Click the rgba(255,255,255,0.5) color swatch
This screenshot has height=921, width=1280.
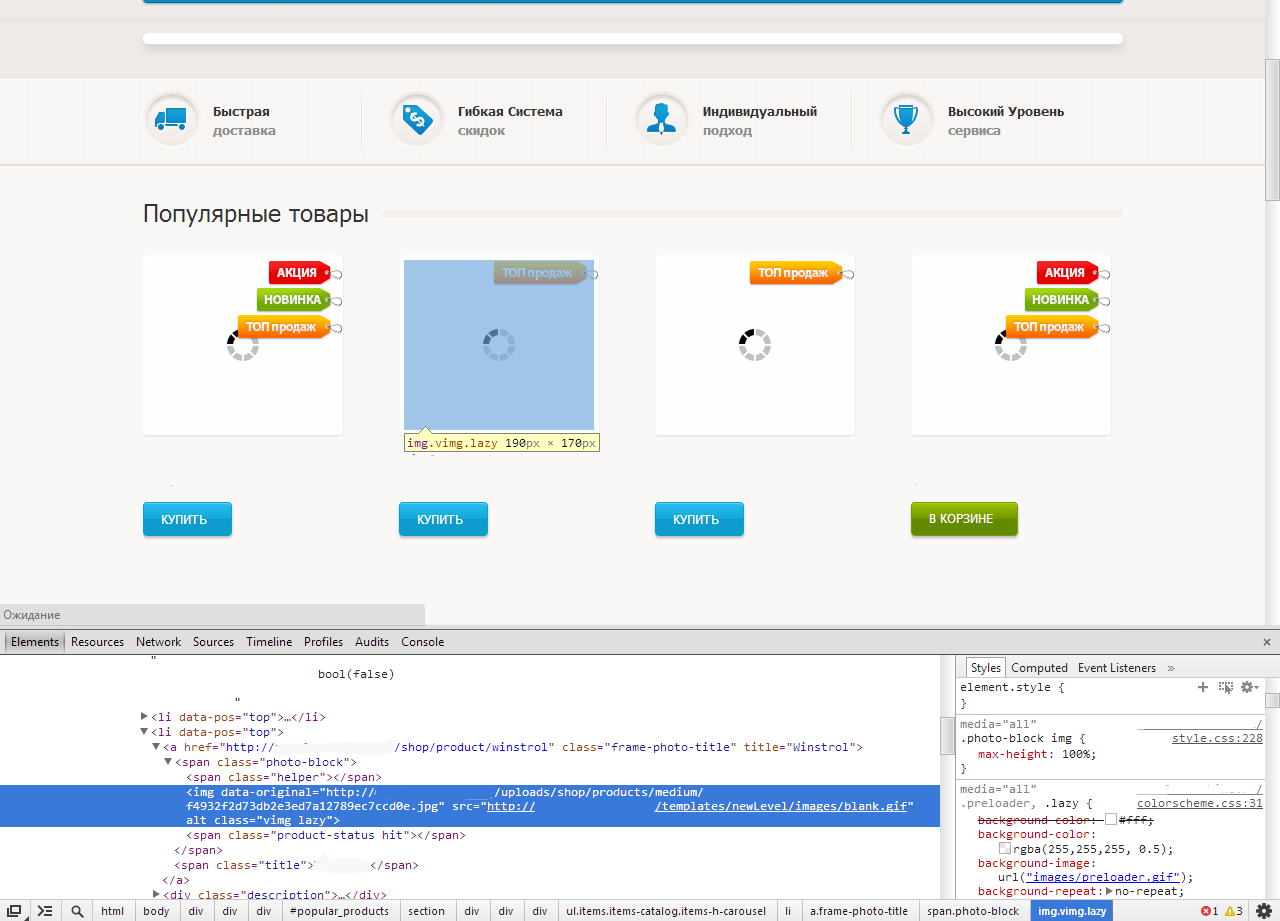(1005, 849)
